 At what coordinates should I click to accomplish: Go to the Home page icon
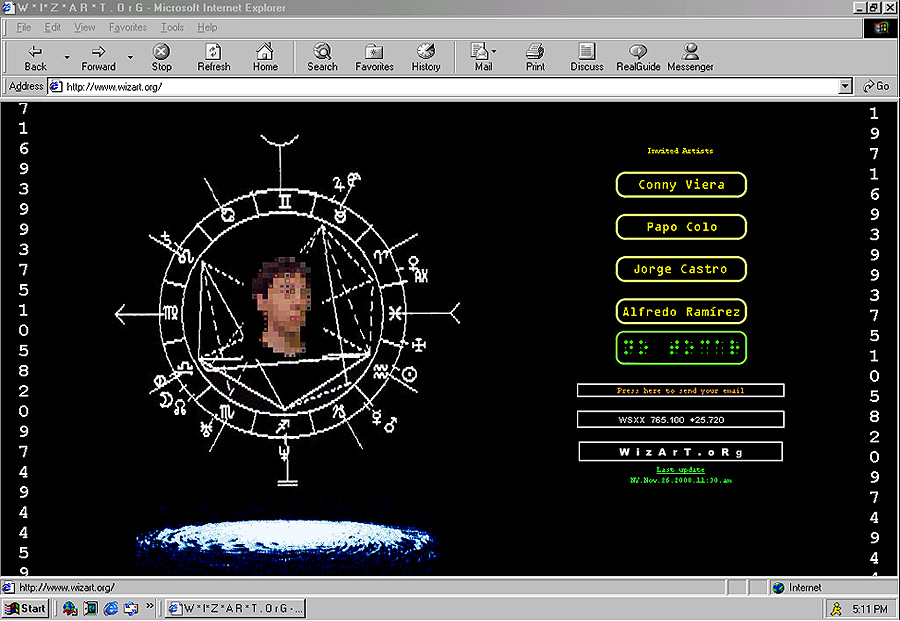click(265, 57)
